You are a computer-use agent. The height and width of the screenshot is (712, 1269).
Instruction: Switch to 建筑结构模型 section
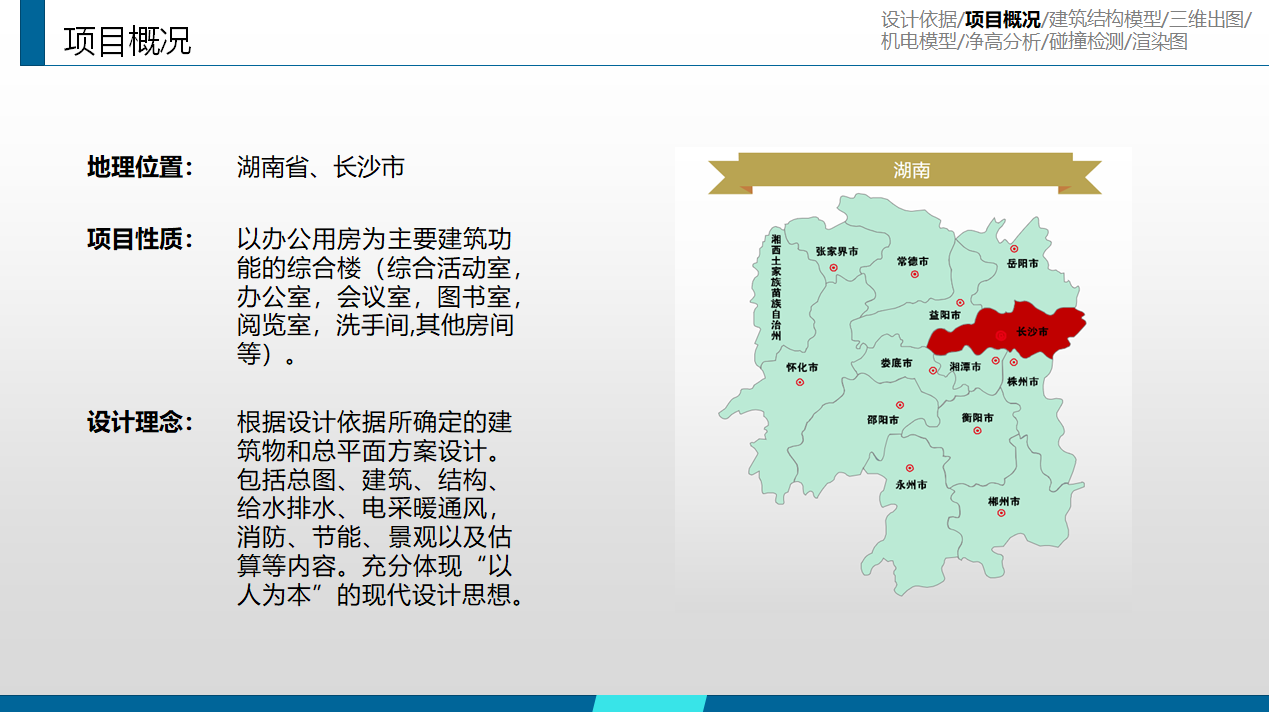click(1104, 20)
